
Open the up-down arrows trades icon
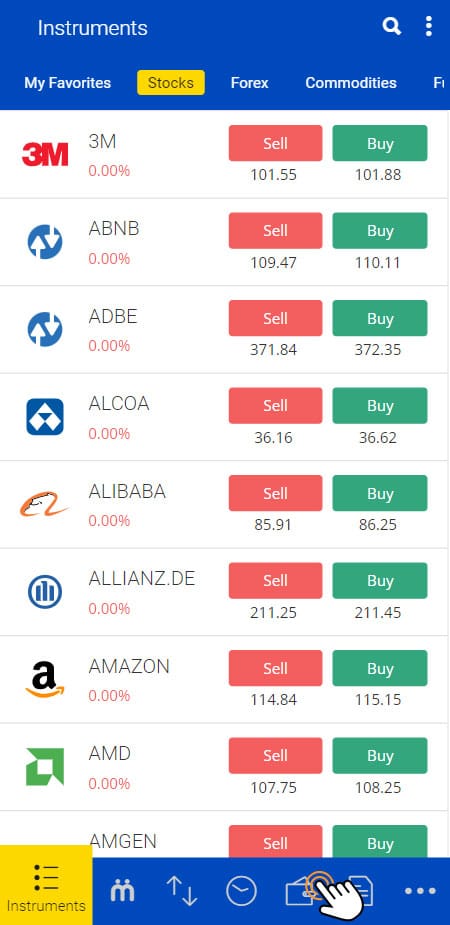[x=182, y=890]
